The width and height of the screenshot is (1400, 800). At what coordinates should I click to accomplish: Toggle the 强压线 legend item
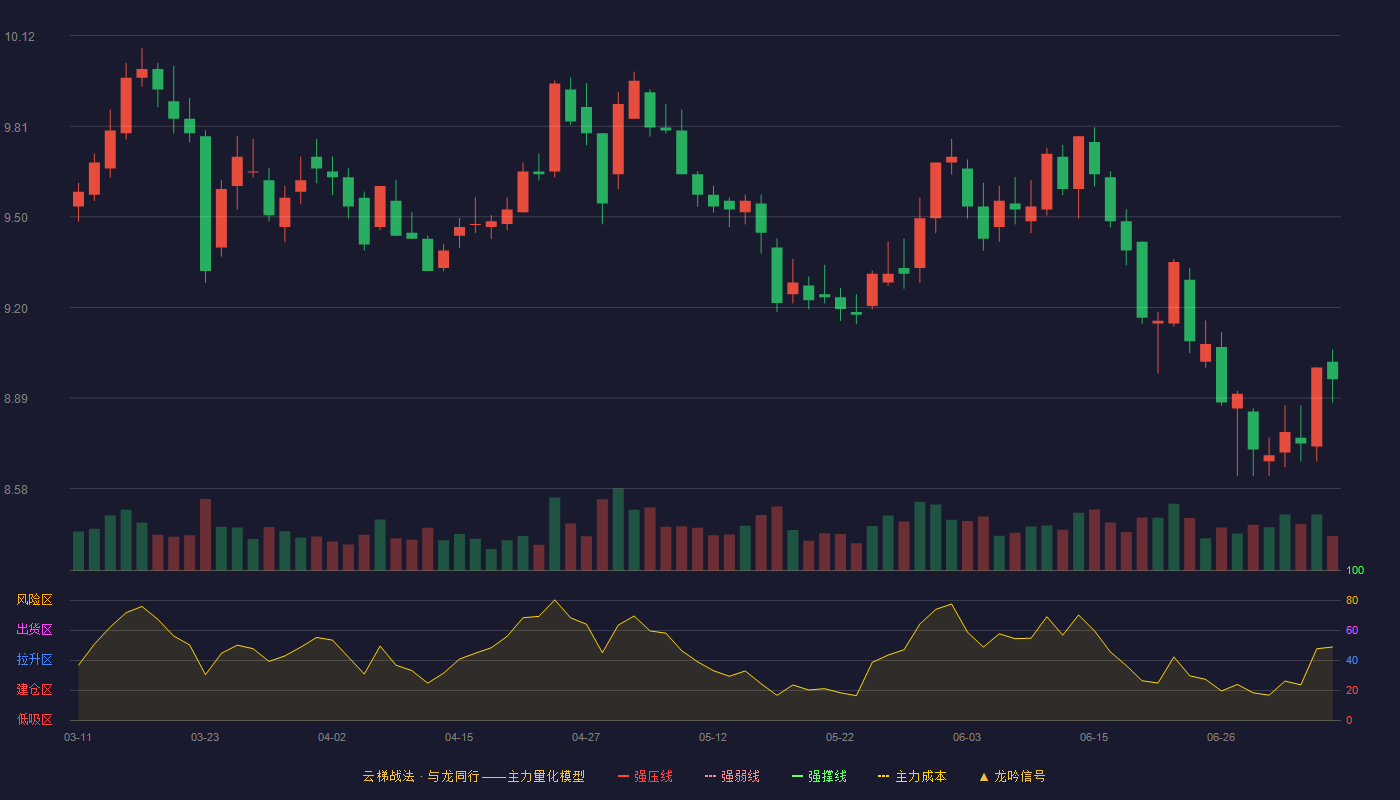point(645,776)
